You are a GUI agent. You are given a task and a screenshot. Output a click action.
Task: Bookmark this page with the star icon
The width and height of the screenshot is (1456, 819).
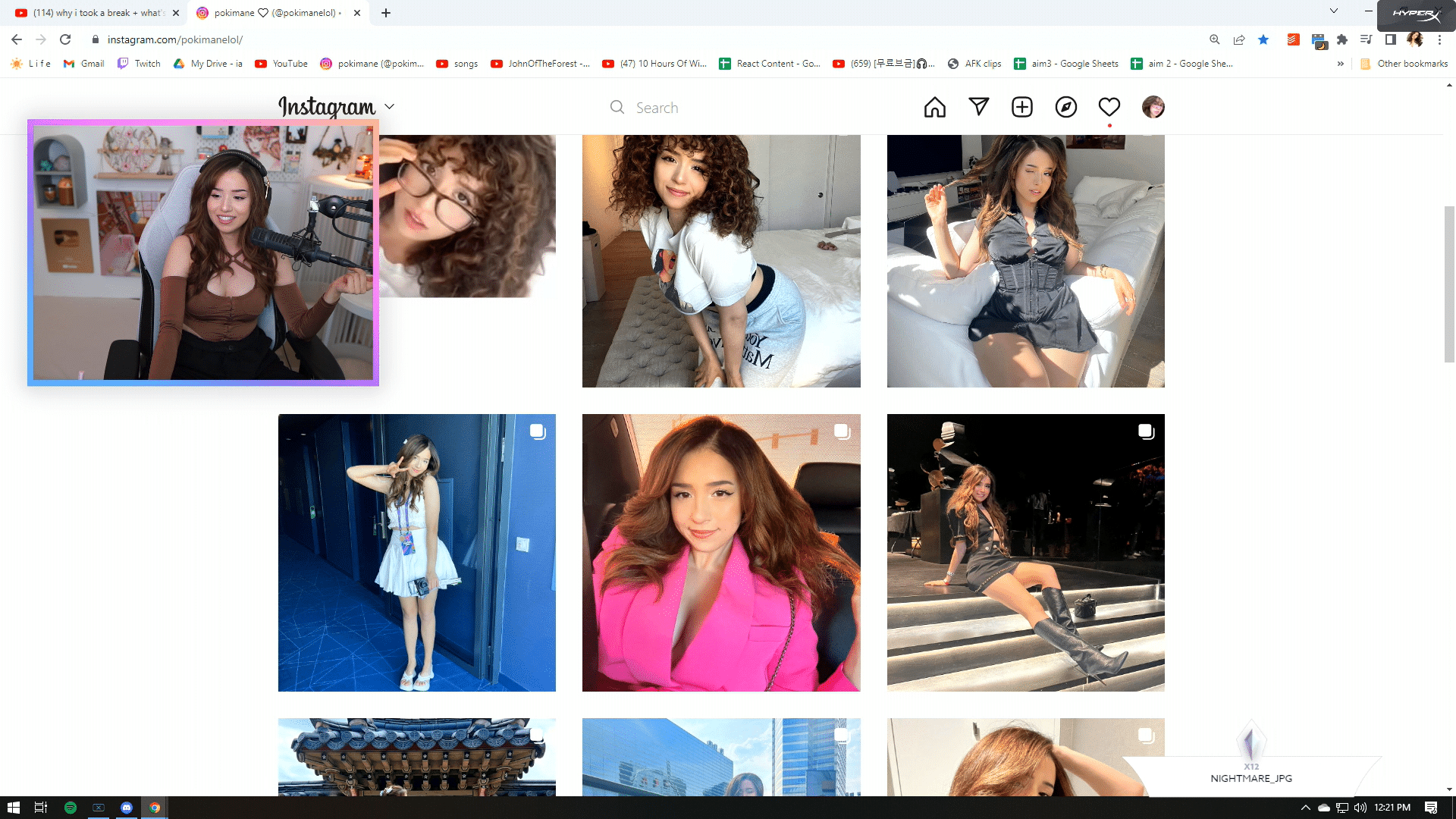click(1263, 39)
